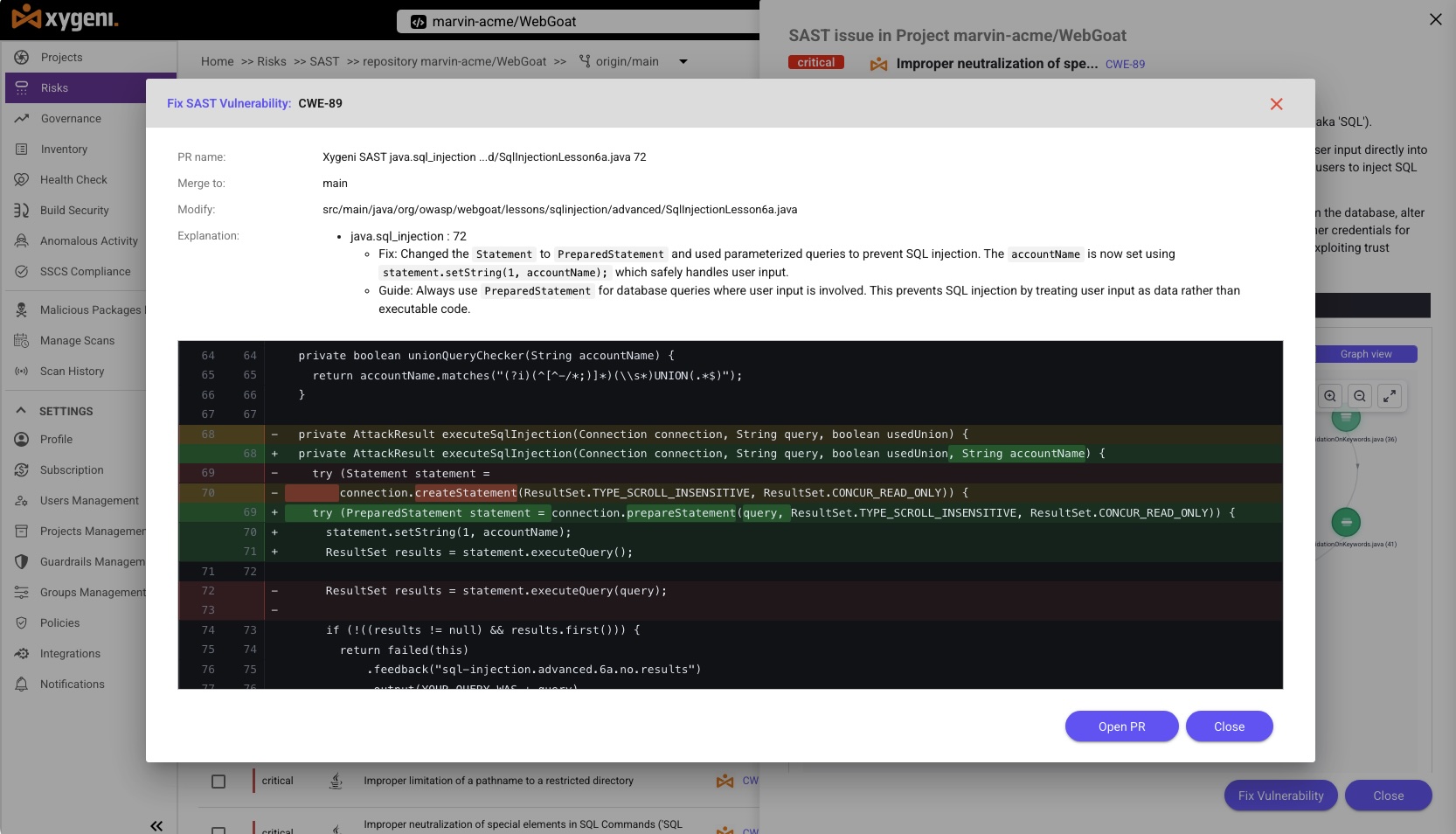Close the SAST issue side panel with X
Screen dimensions: 1456x834
pos(1435,19)
